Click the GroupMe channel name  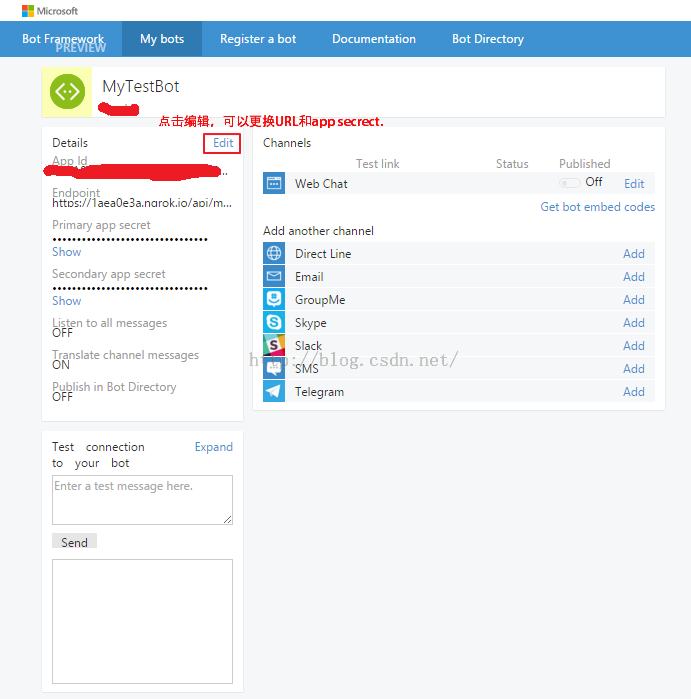coord(320,300)
